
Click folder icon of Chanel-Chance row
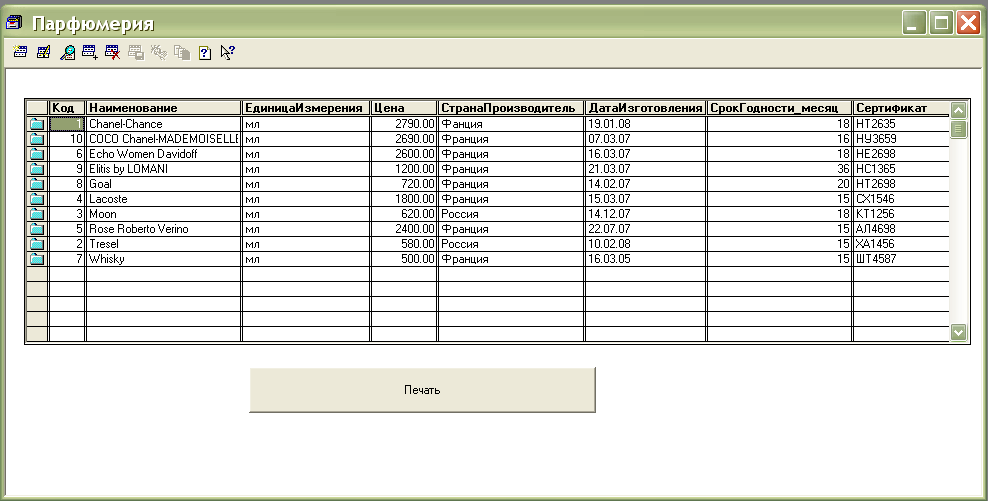pyautogui.click(x=37, y=124)
